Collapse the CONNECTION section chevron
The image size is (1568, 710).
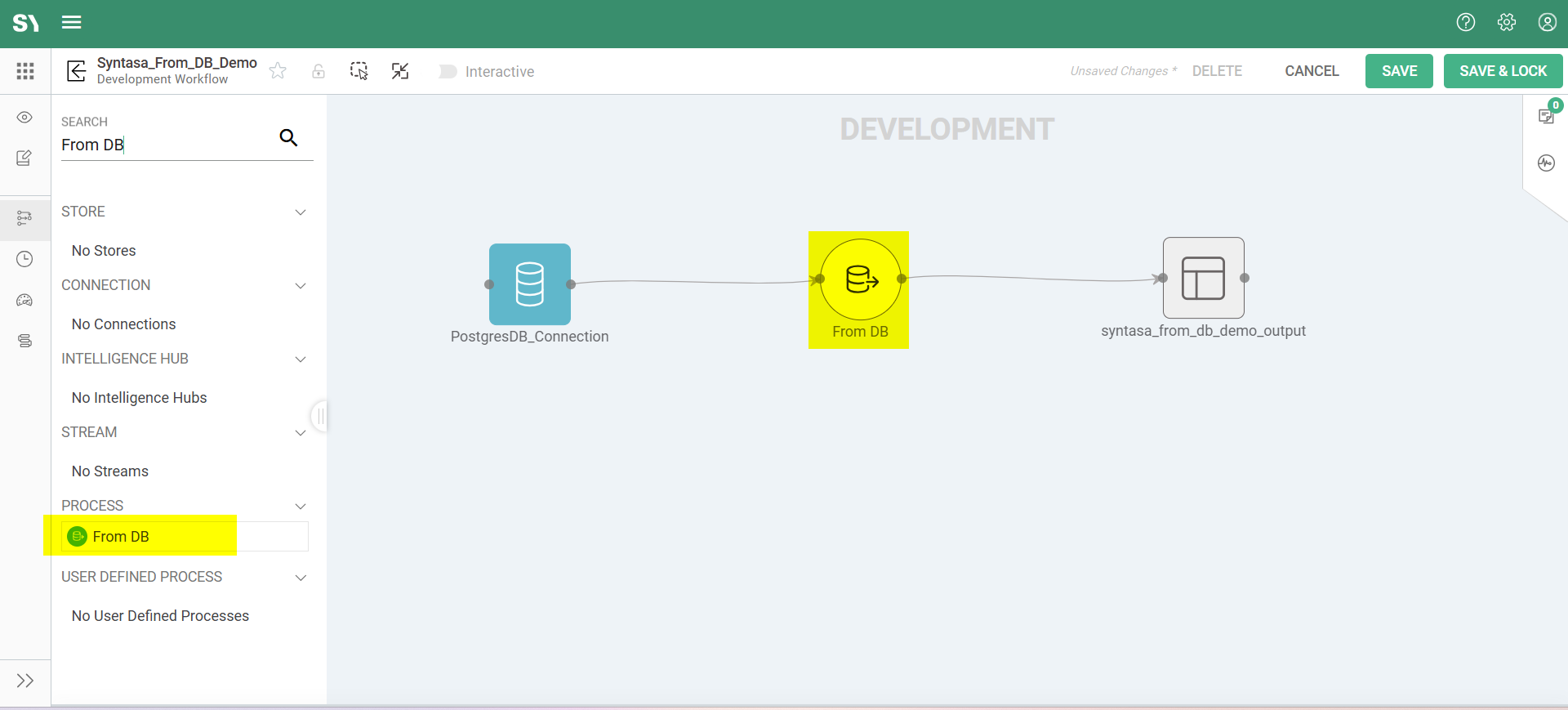tap(301, 286)
